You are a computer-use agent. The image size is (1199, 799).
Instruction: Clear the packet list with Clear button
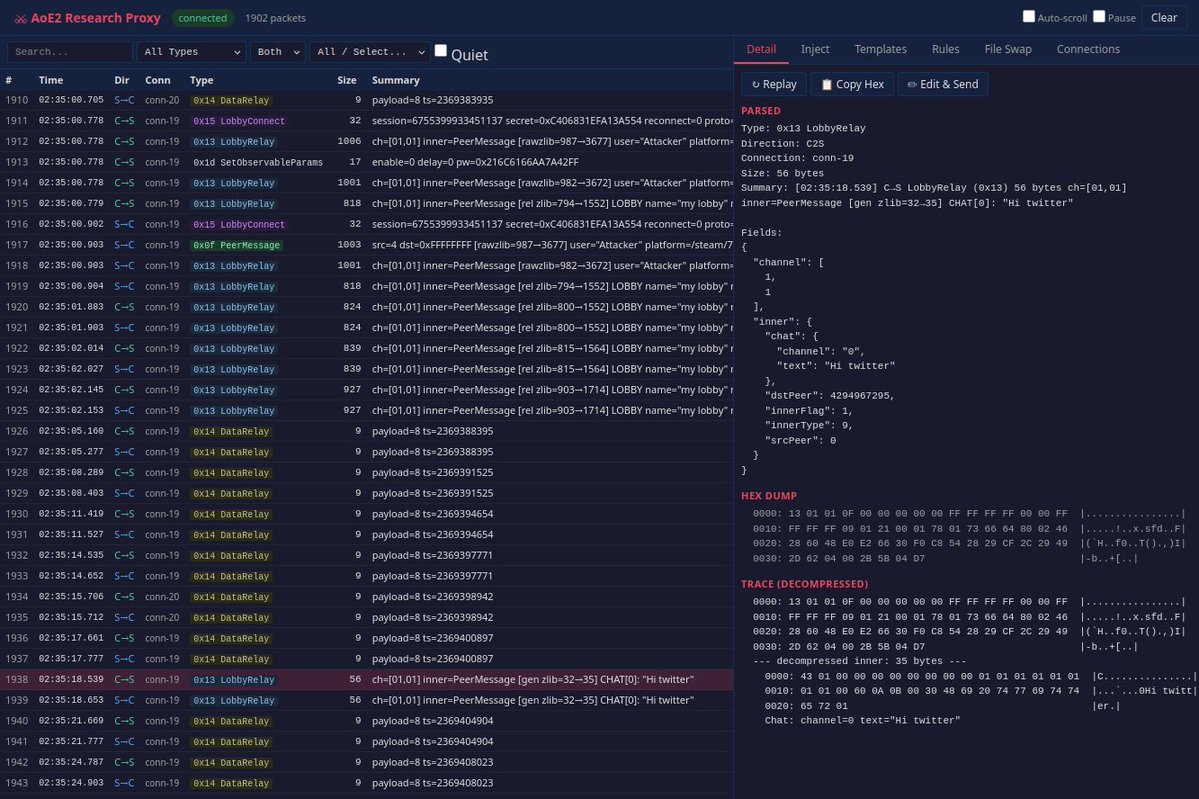pyautogui.click(x=1164, y=18)
